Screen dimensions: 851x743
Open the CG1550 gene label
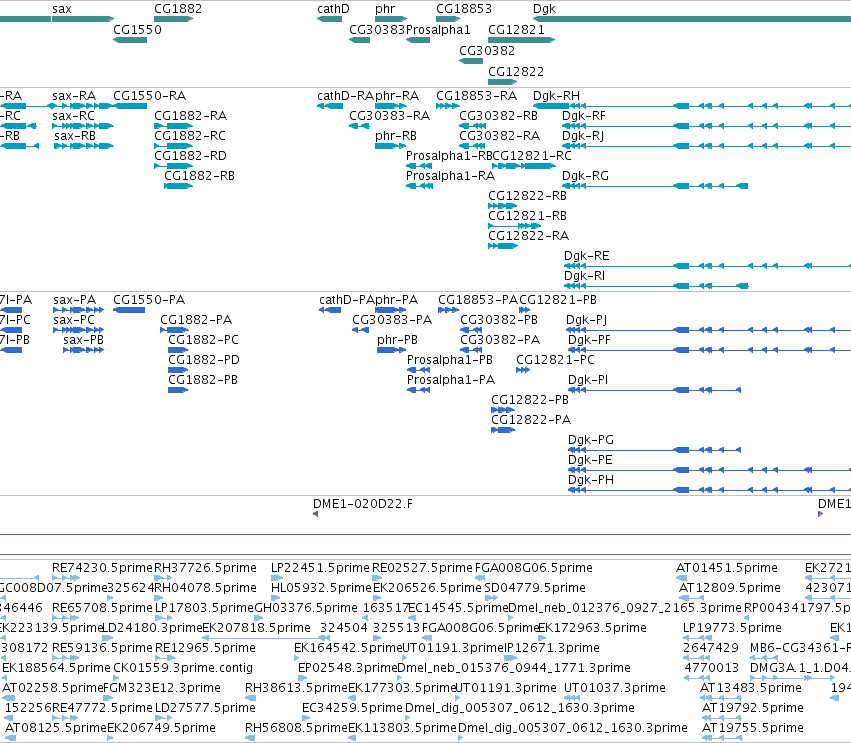pos(137,29)
